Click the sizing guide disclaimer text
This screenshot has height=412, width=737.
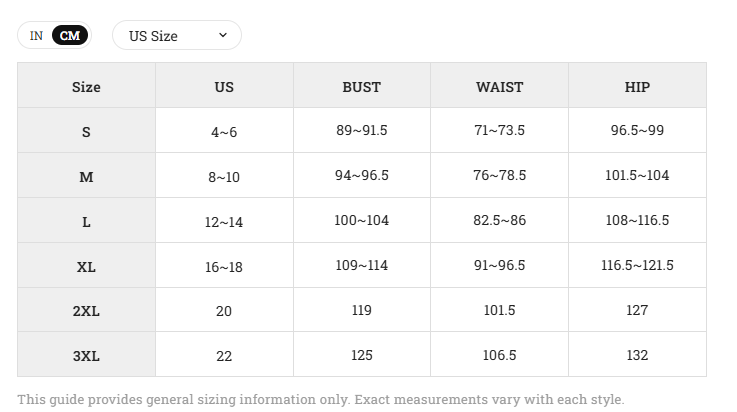(x=321, y=399)
